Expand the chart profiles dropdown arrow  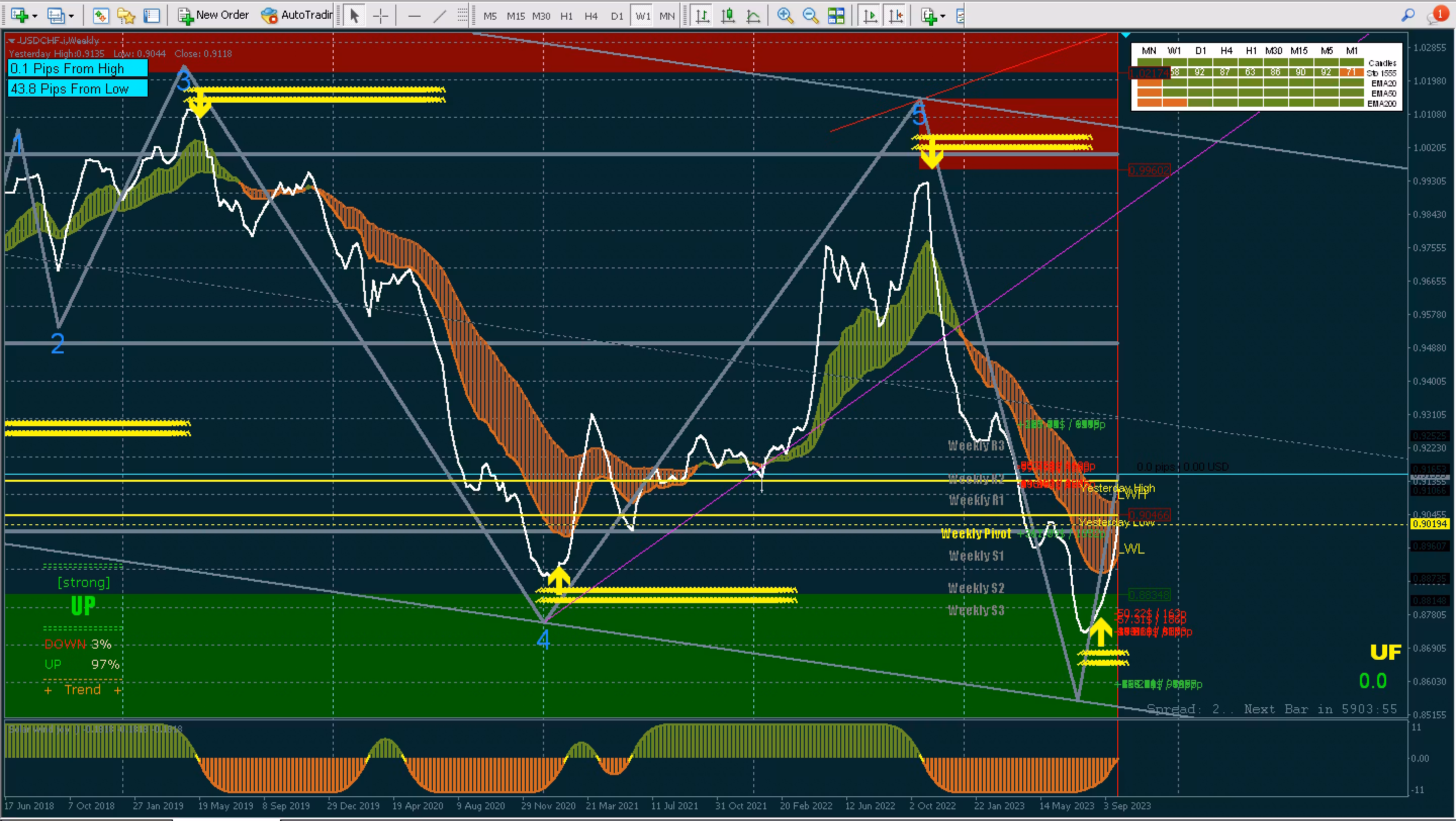pos(71,16)
